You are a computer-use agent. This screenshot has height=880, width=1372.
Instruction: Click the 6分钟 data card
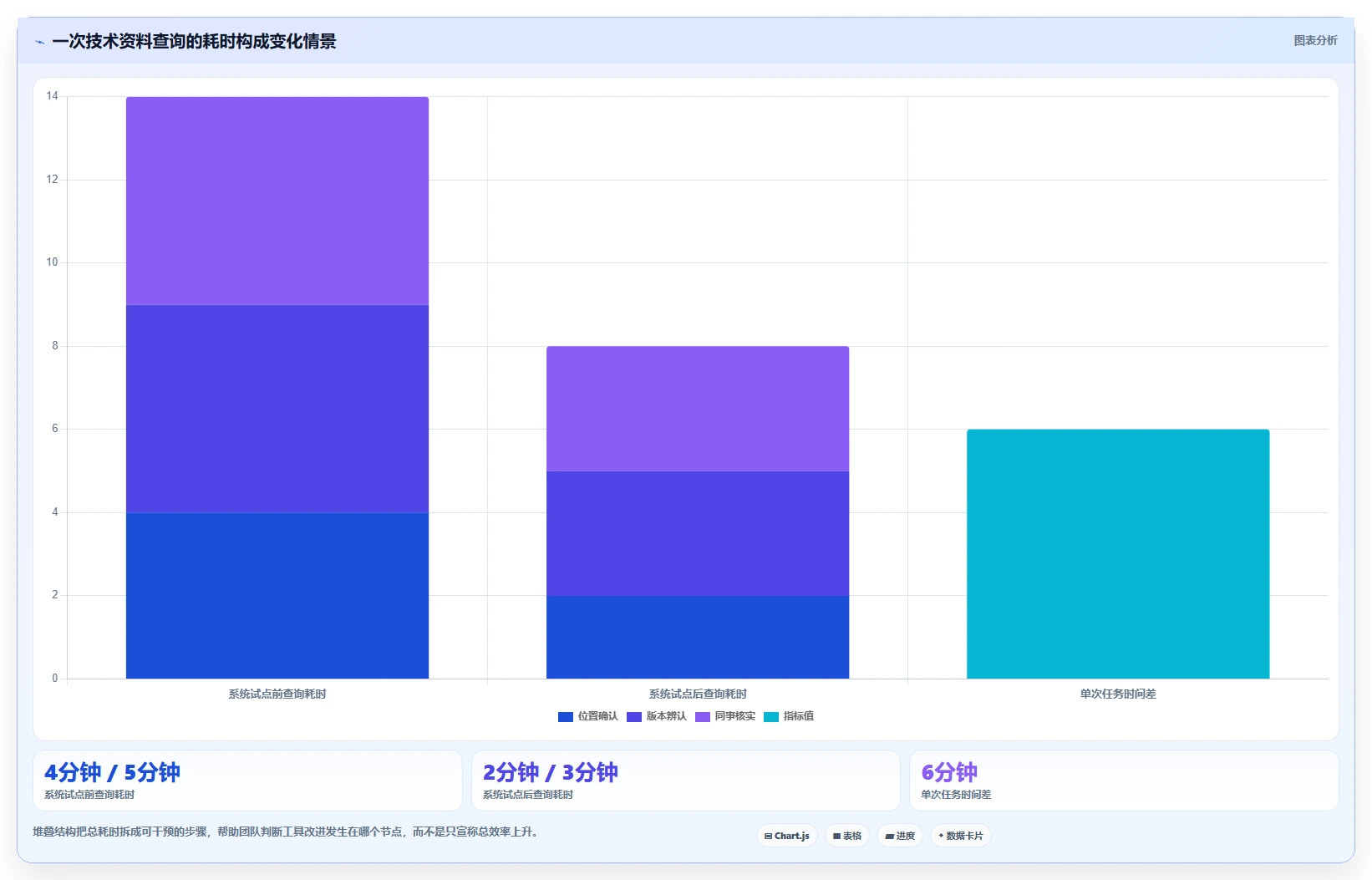(1124, 781)
